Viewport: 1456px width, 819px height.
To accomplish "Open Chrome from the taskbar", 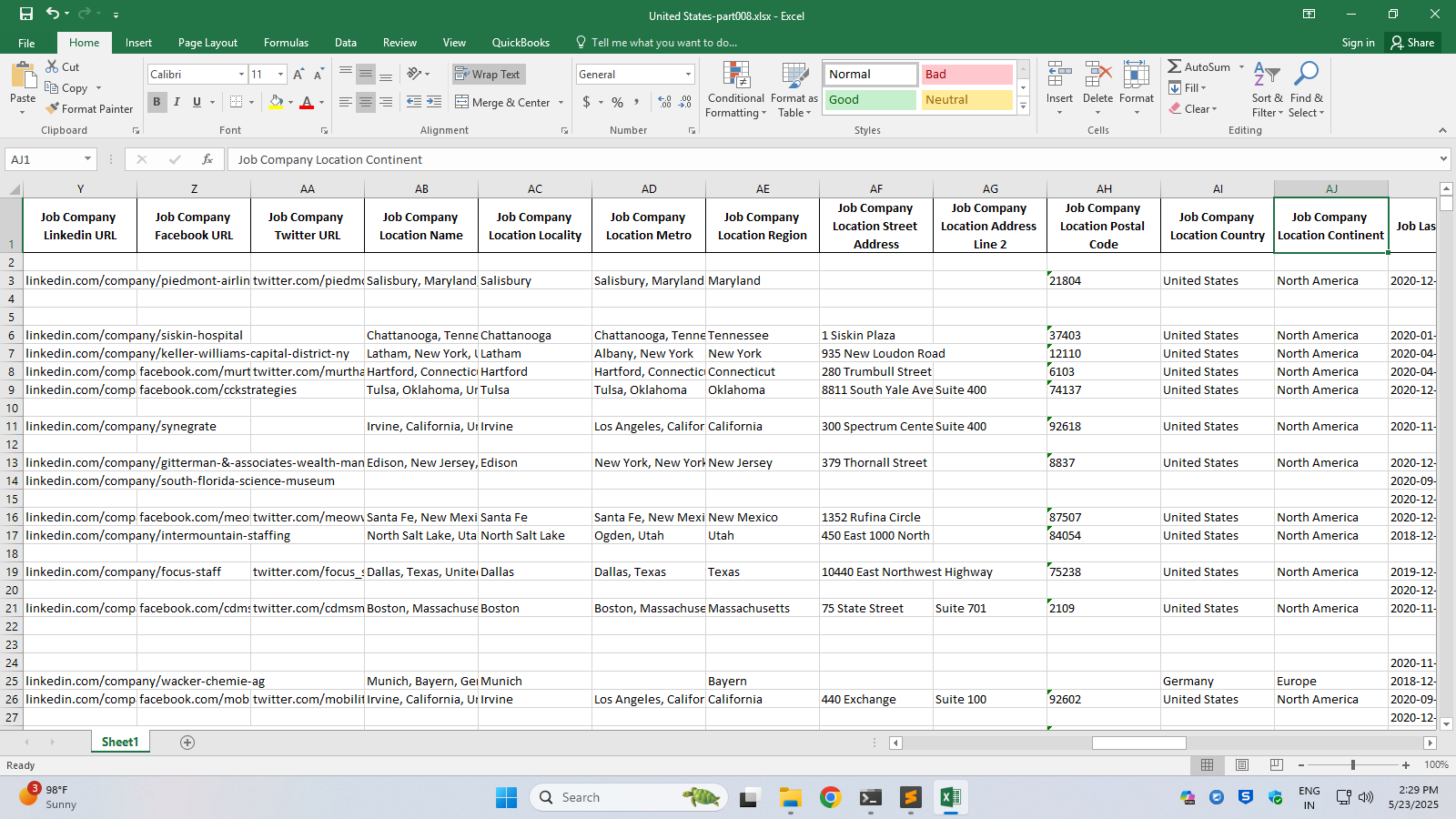I will tap(830, 798).
